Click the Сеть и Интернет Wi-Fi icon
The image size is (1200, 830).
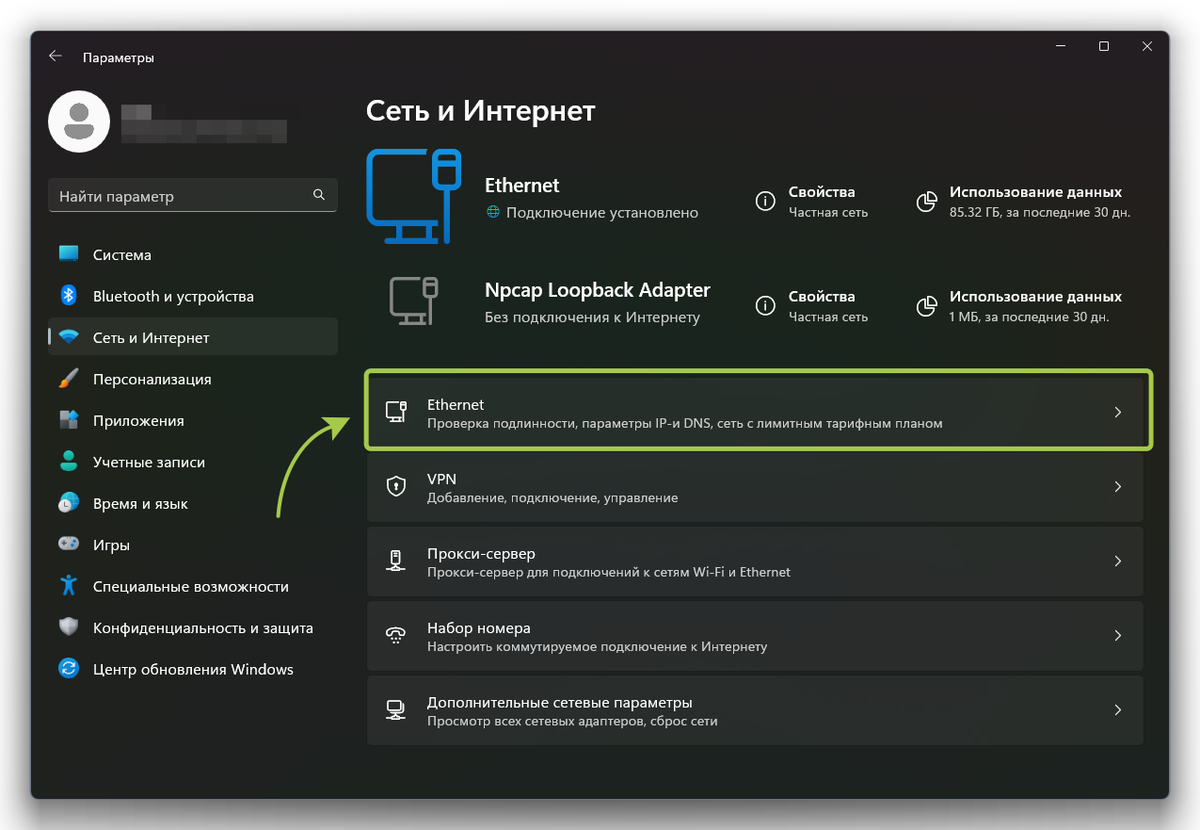tap(69, 337)
